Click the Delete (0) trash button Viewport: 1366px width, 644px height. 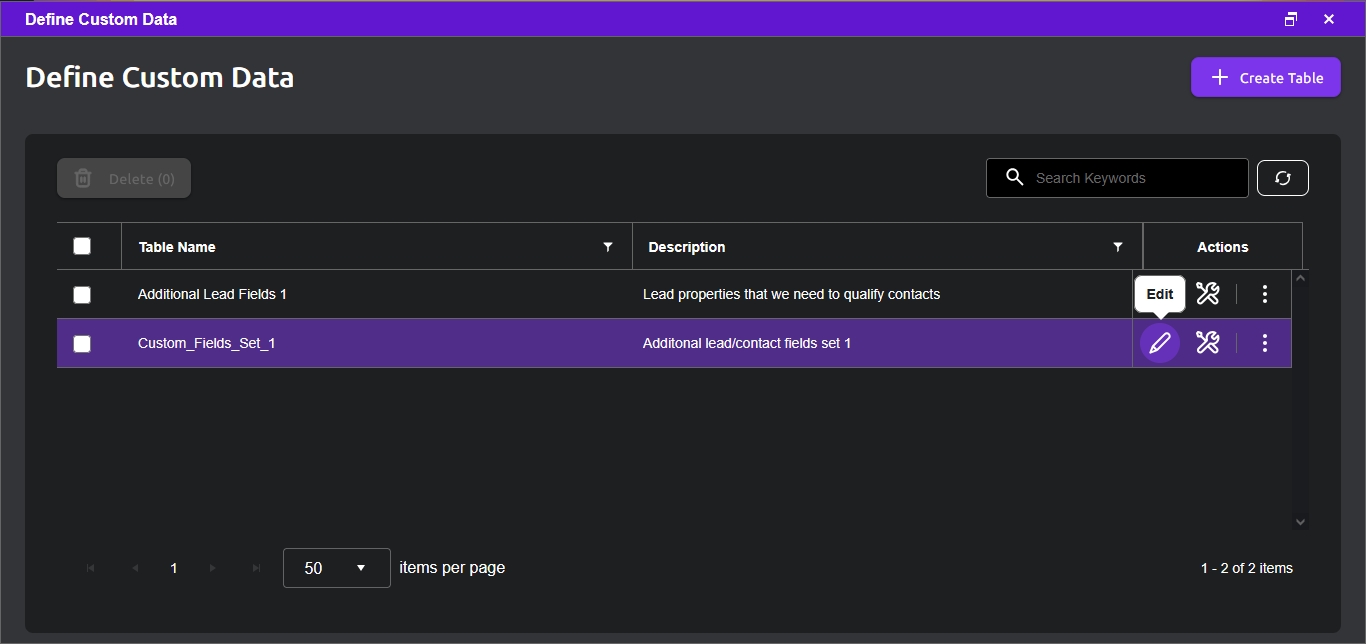(124, 178)
